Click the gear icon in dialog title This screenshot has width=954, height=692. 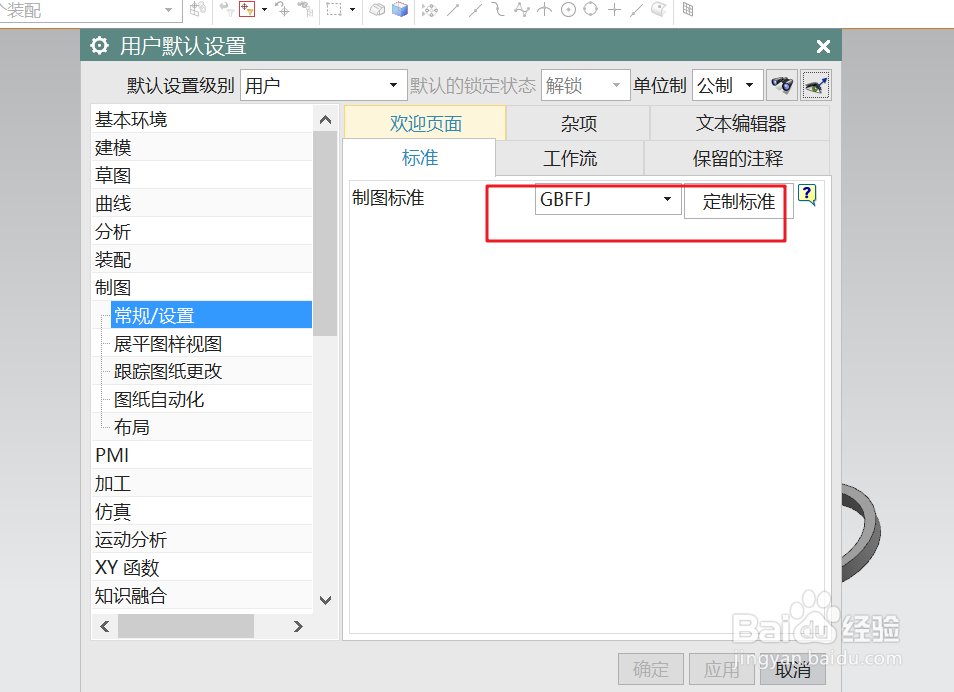[x=99, y=46]
